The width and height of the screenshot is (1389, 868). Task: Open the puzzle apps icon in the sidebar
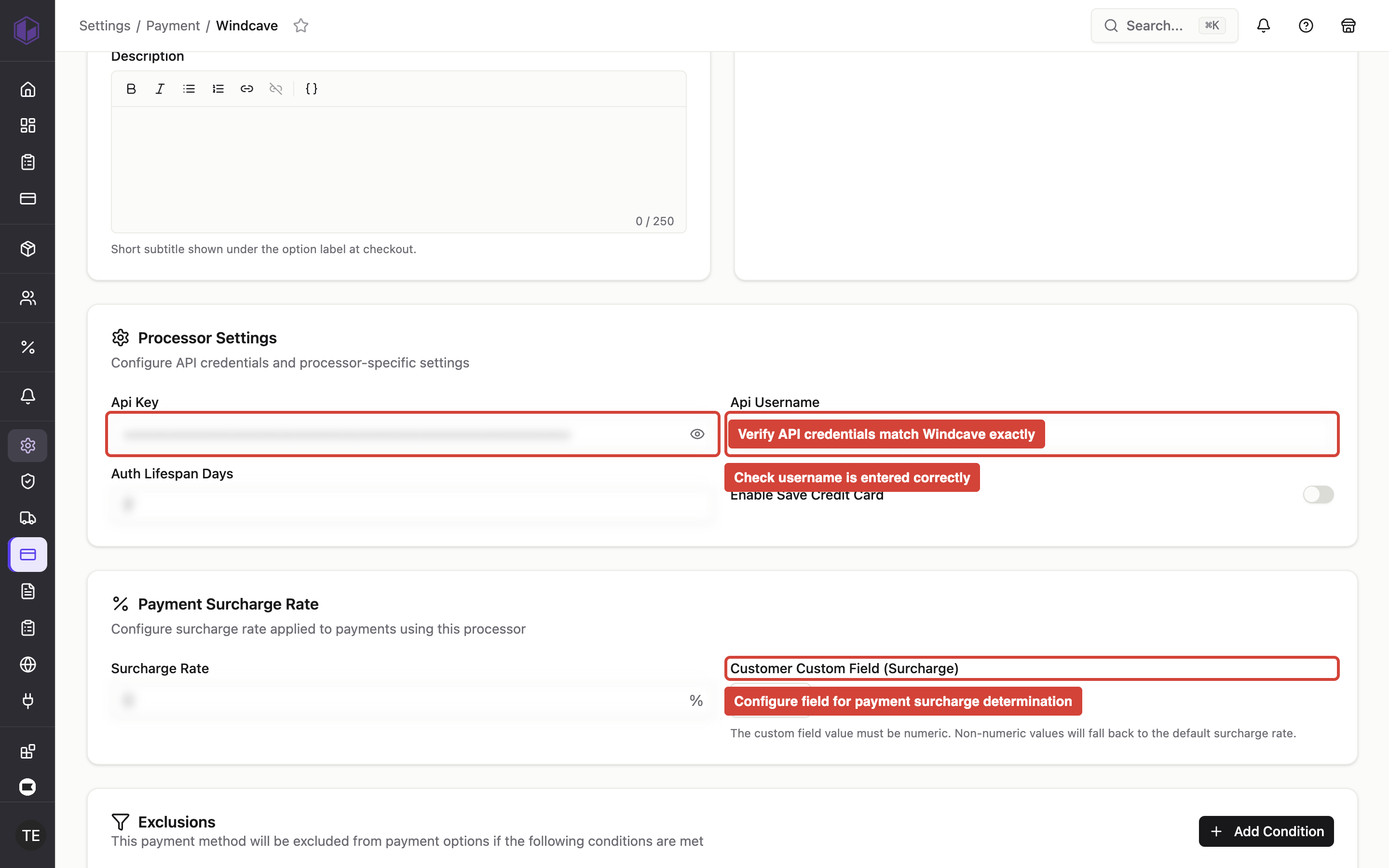27,751
